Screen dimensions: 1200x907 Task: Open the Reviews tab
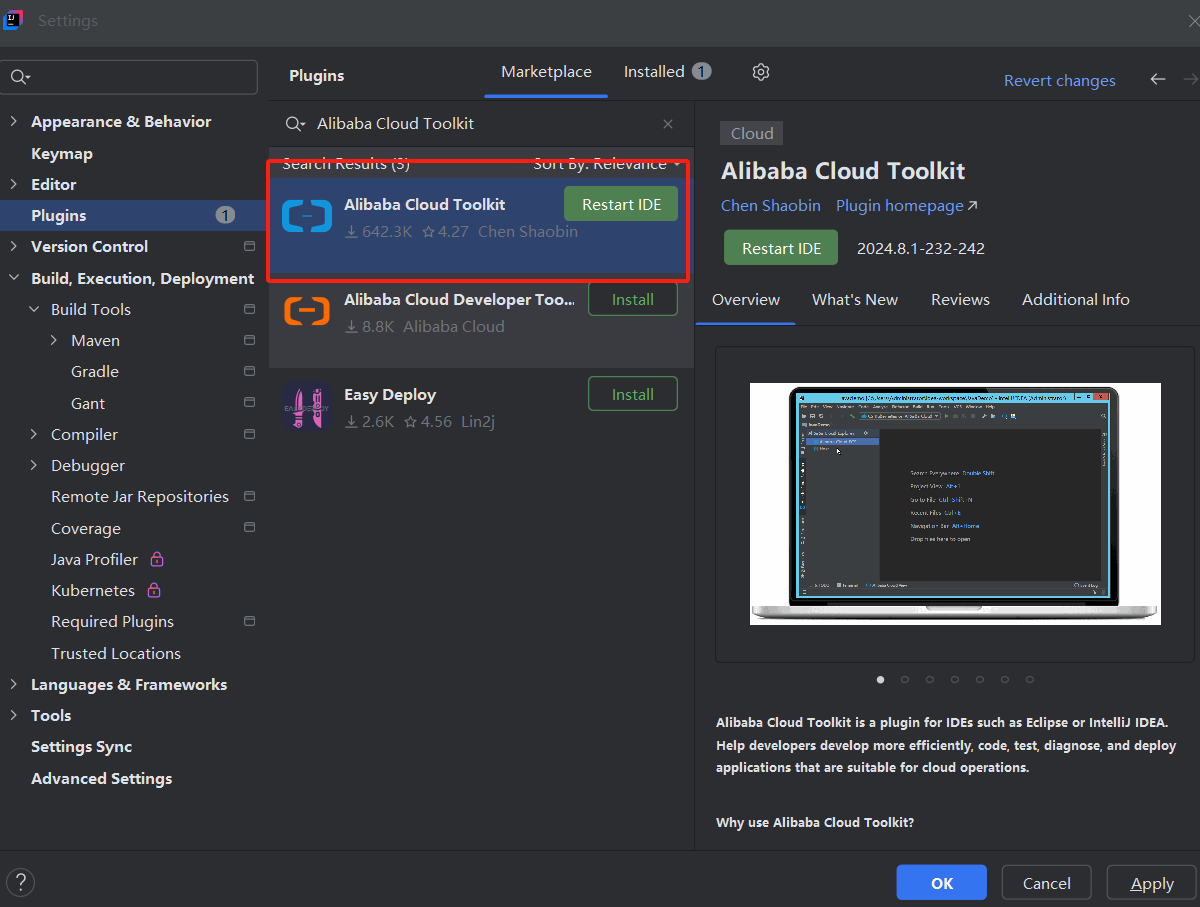click(x=960, y=300)
